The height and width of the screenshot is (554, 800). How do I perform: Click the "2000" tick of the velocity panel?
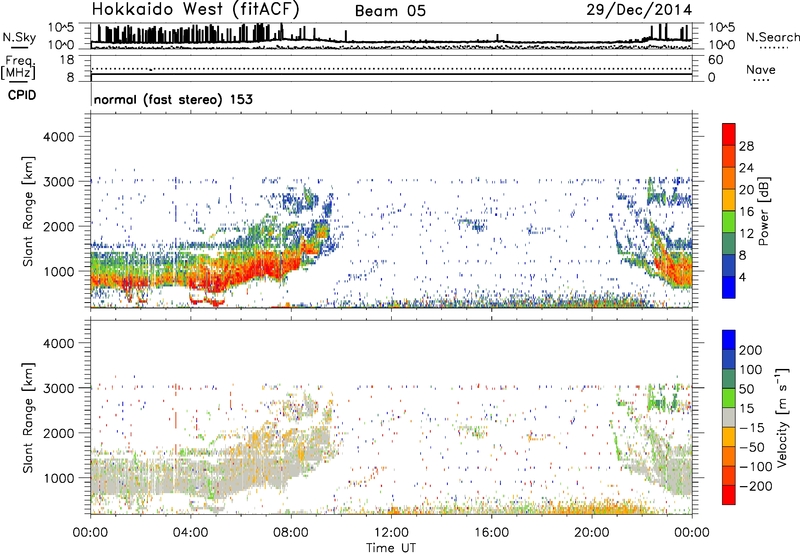coord(58,433)
